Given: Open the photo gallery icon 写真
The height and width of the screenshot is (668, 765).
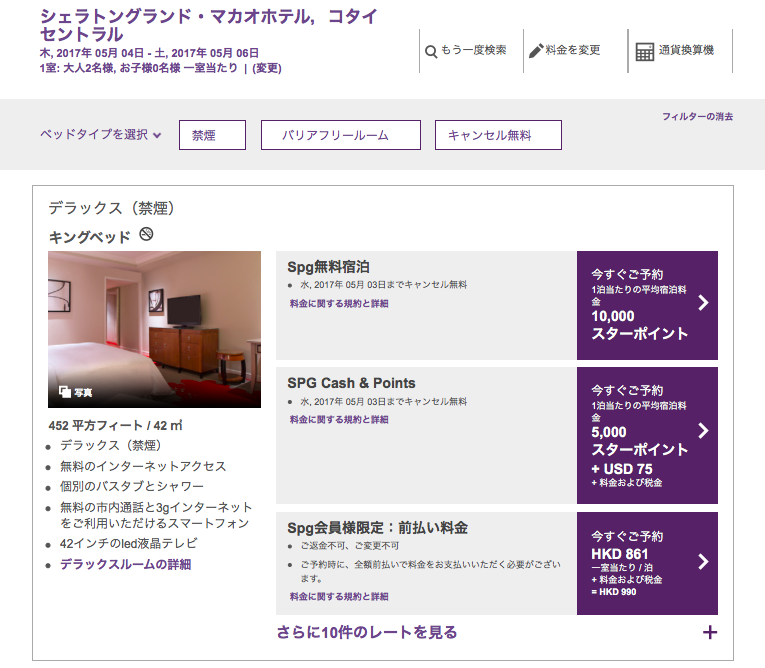Looking at the screenshot, I should (x=64, y=391).
